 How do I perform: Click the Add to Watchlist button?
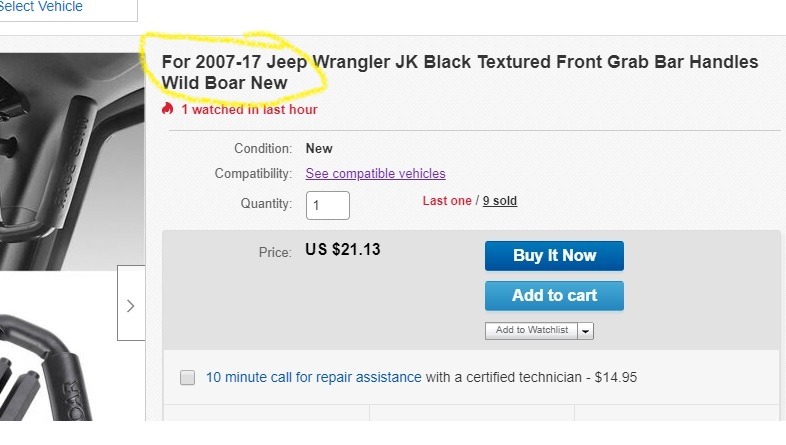(531, 331)
